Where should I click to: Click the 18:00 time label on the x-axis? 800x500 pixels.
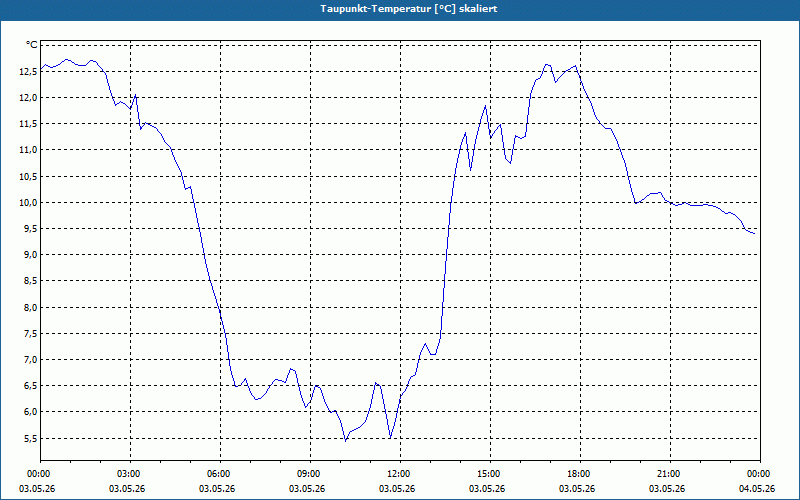click(x=580, y=474)
